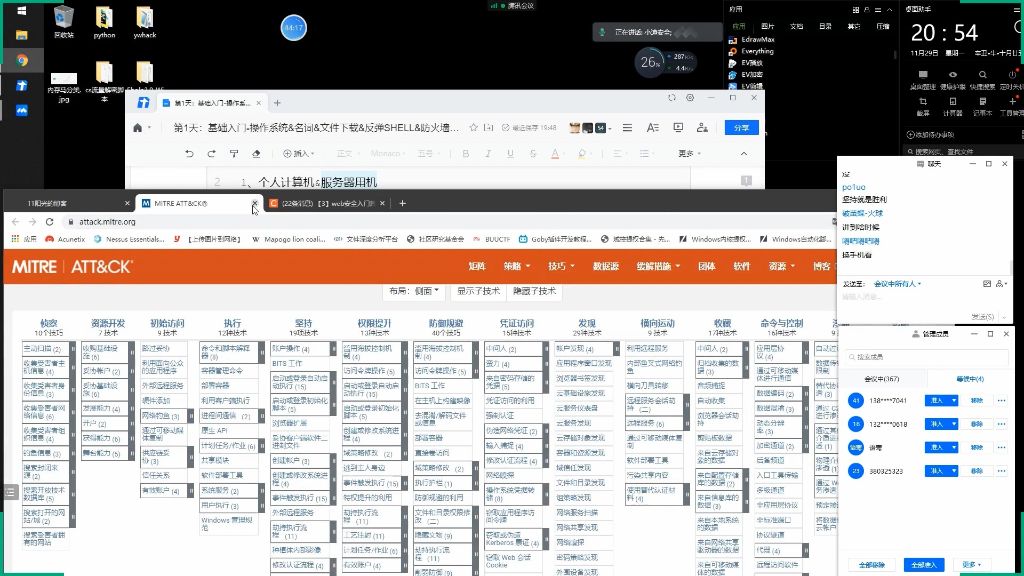Open the 插入 insert dropdown

(298, 153)
